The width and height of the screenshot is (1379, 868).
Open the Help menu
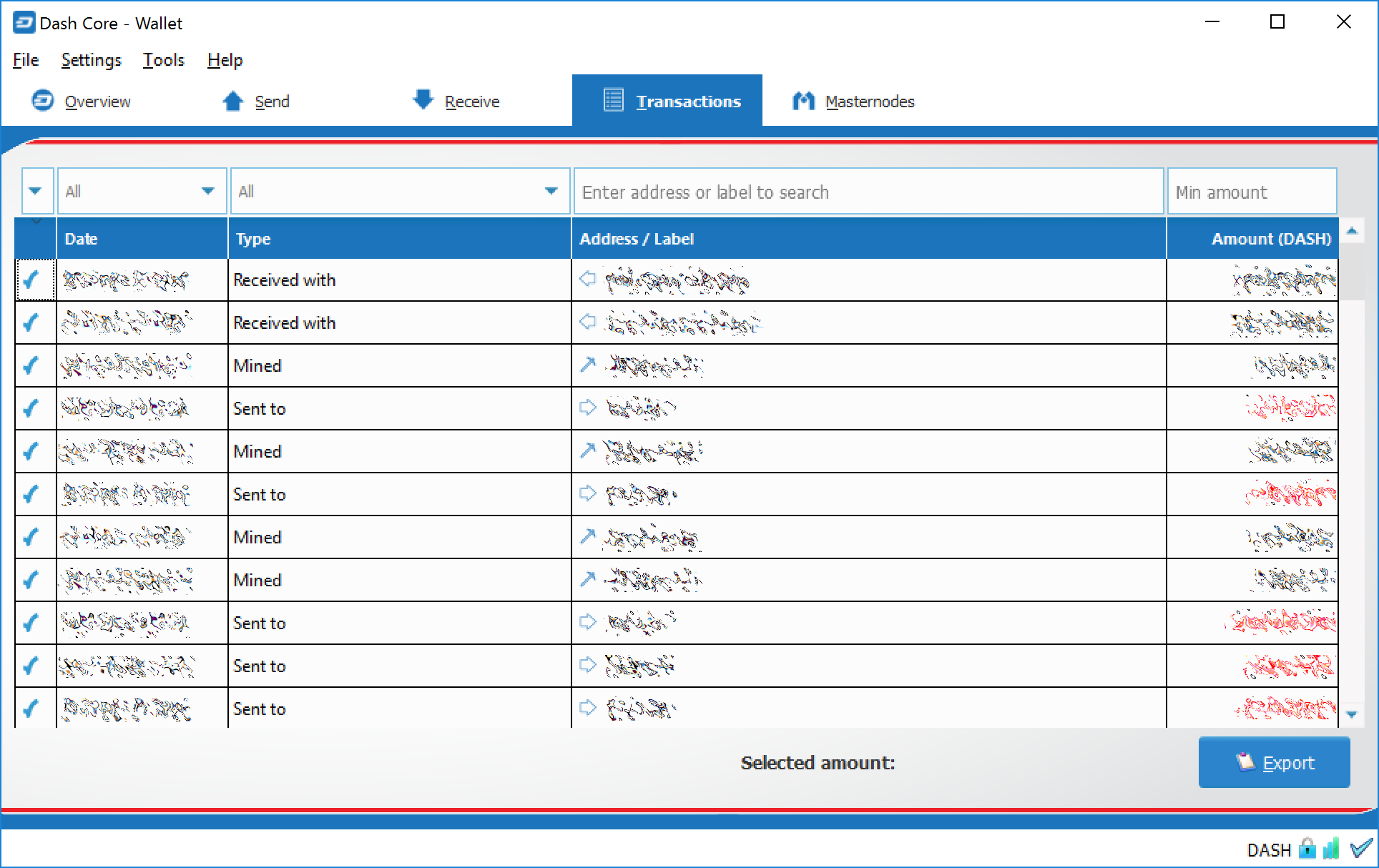(225, 60)
